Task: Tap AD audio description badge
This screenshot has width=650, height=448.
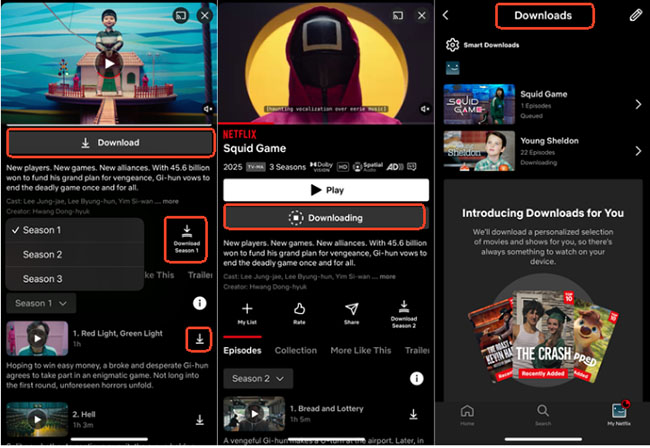Action: 395,167
